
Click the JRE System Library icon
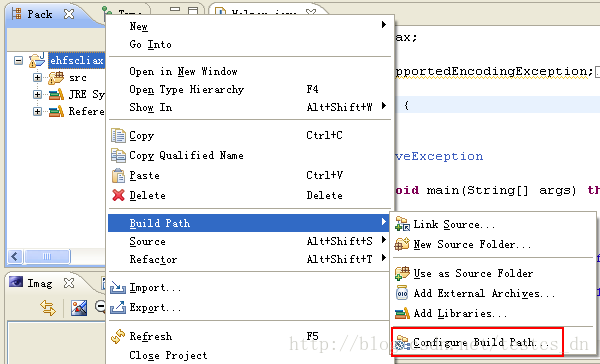[56, 94]
